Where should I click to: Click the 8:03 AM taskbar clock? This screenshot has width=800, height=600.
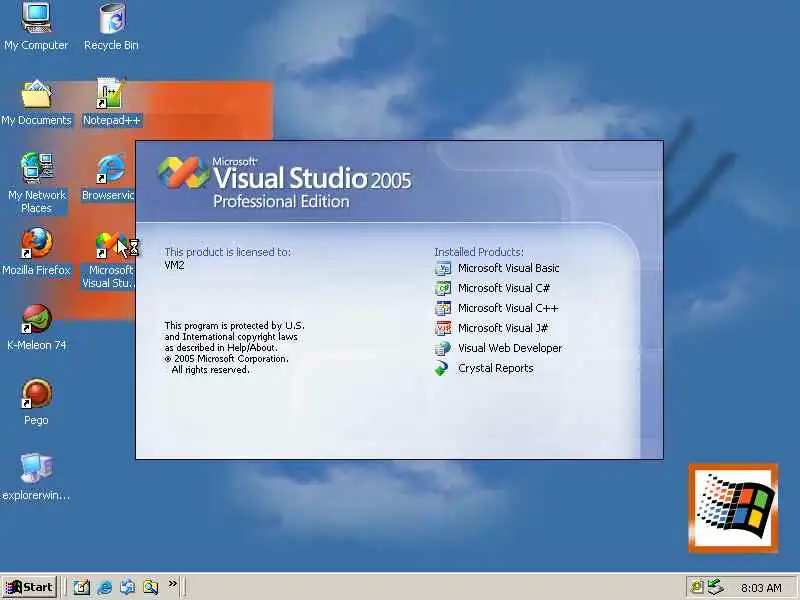point(761,588)
